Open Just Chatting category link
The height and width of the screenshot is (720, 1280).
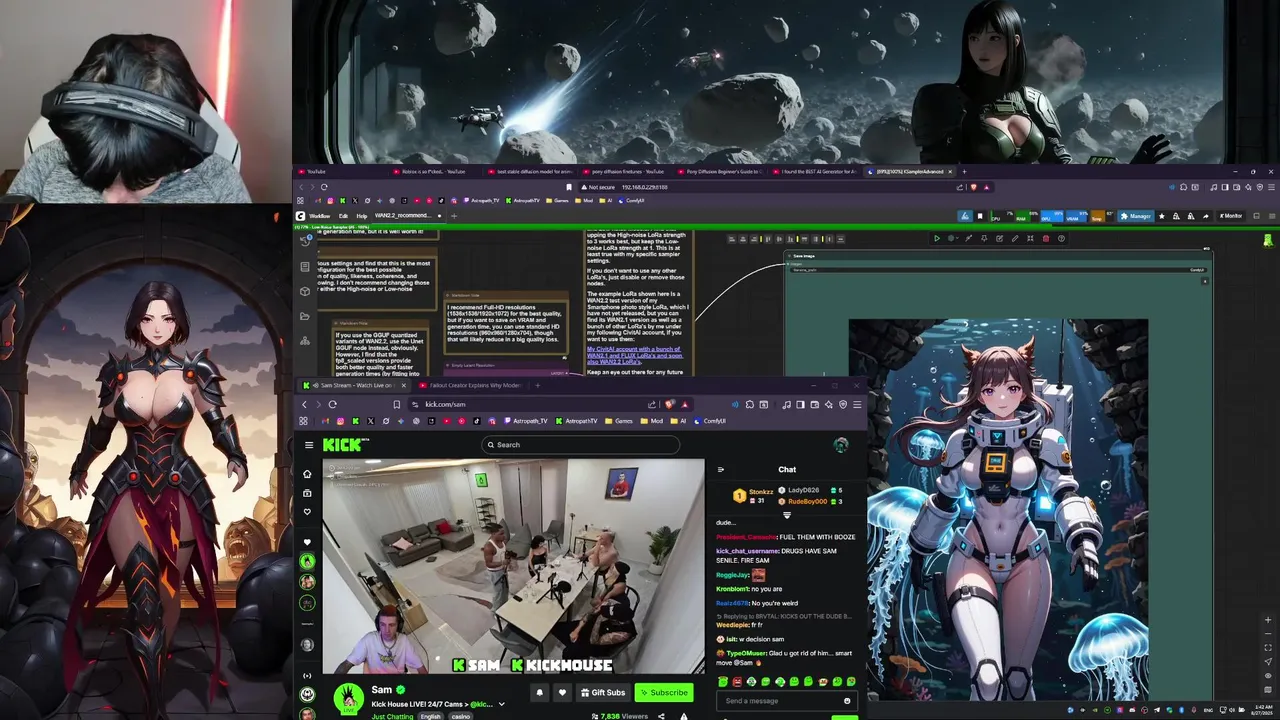click(x=392, y=716)
